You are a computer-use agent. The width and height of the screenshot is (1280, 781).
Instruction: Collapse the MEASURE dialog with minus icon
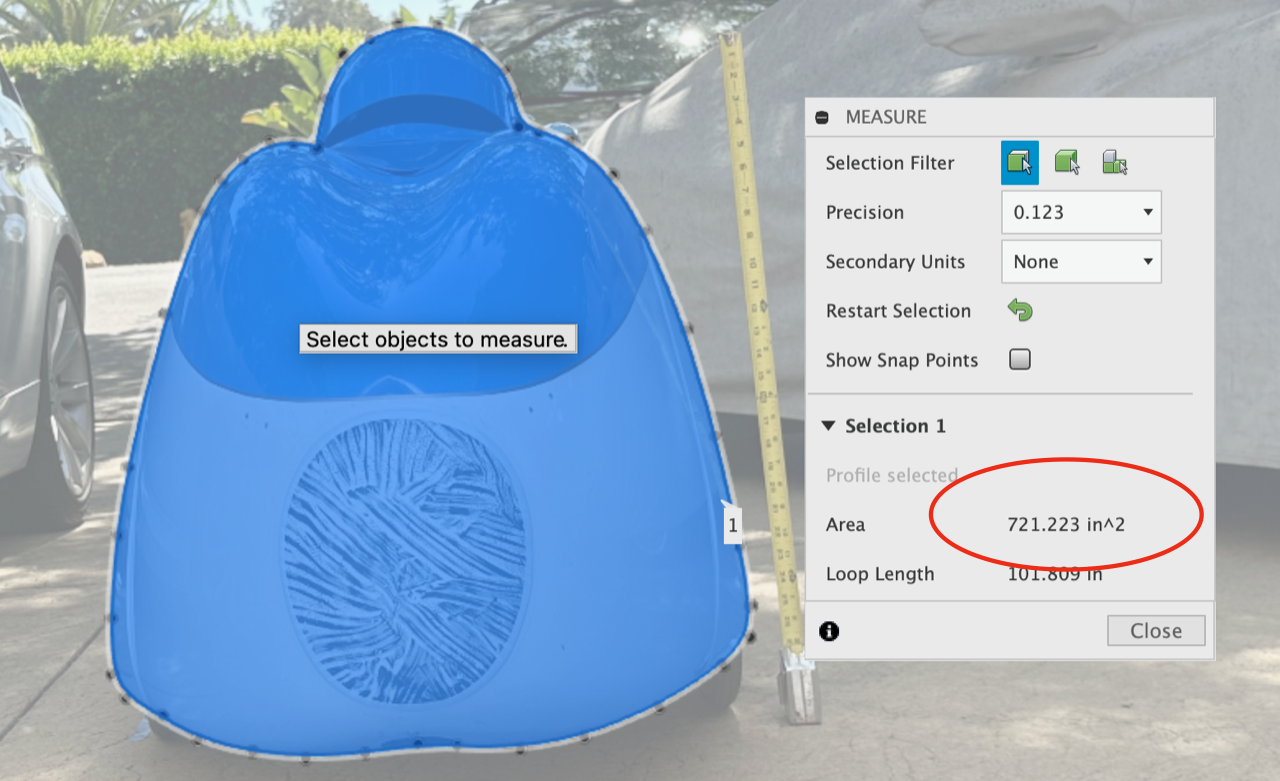click(822, 117)
